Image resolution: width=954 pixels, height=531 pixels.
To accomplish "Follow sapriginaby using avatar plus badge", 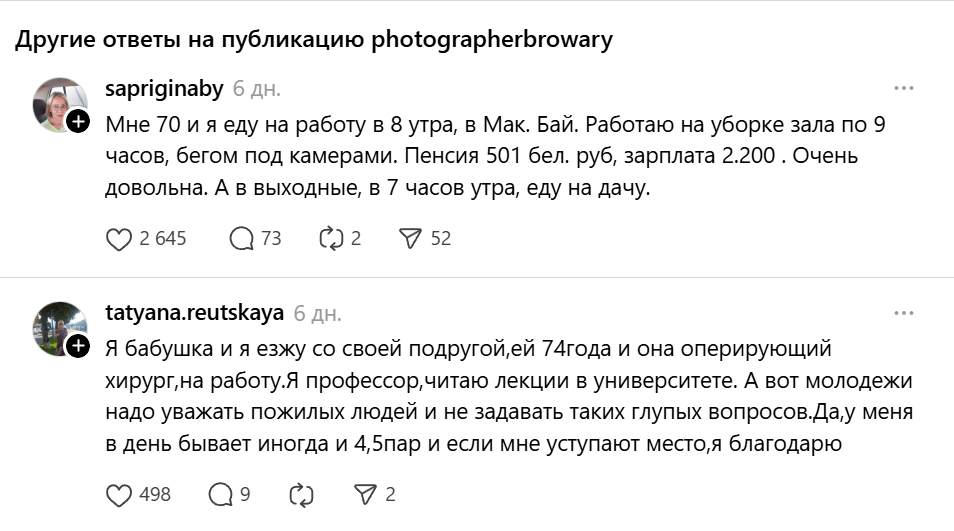I will [x=78, y=123].
